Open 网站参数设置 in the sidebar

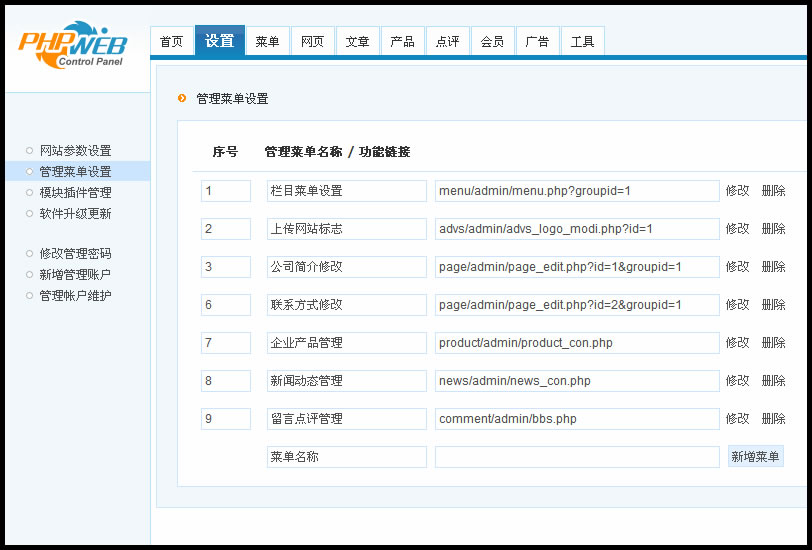coord(75,151)
